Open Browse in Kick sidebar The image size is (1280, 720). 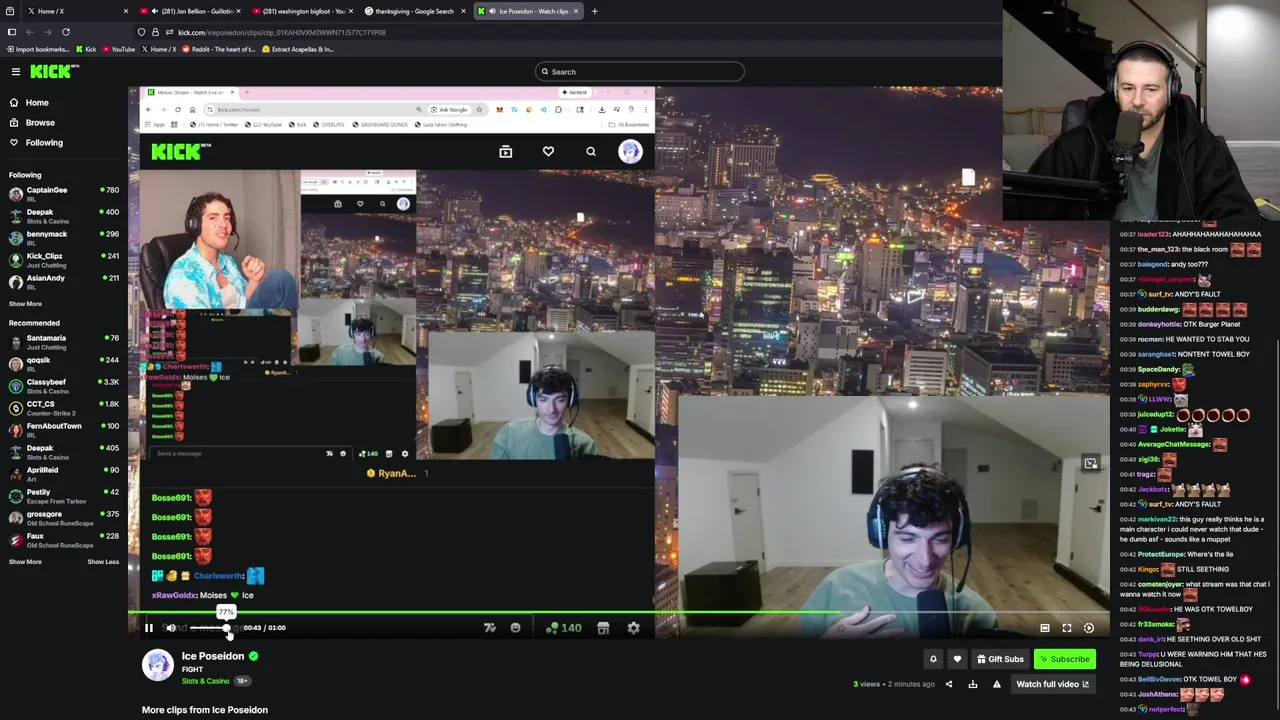40,122
